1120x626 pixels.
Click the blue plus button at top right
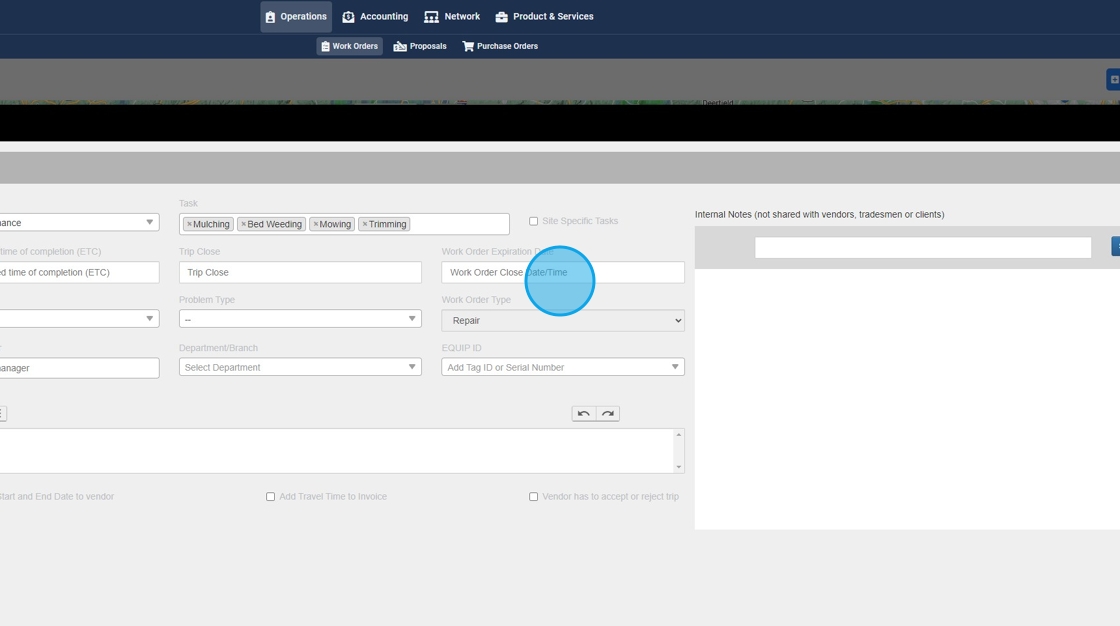(1114, 79)
